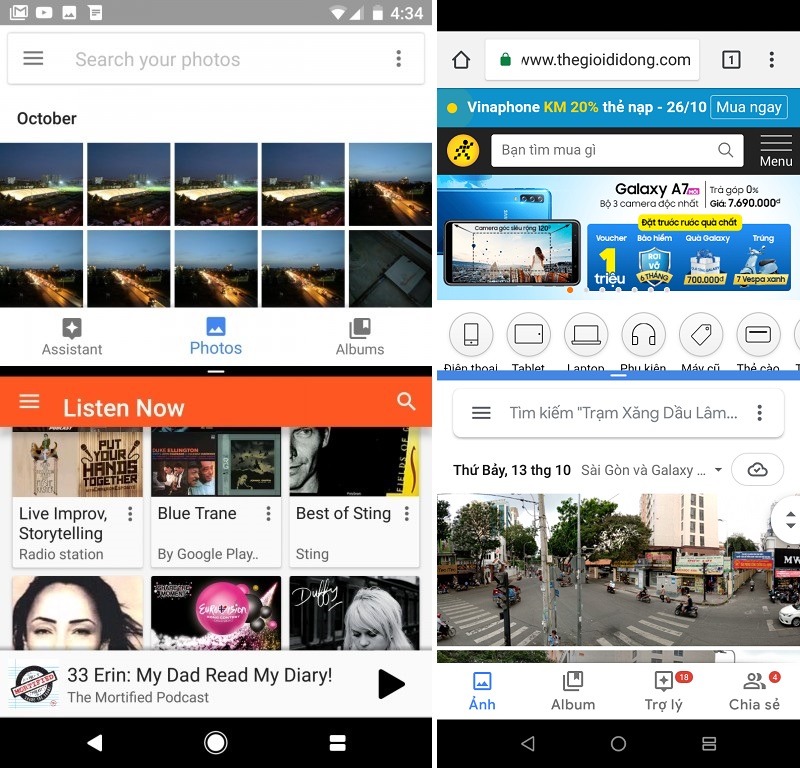Tap the Mua ngay button

click(x=748, y=107)
